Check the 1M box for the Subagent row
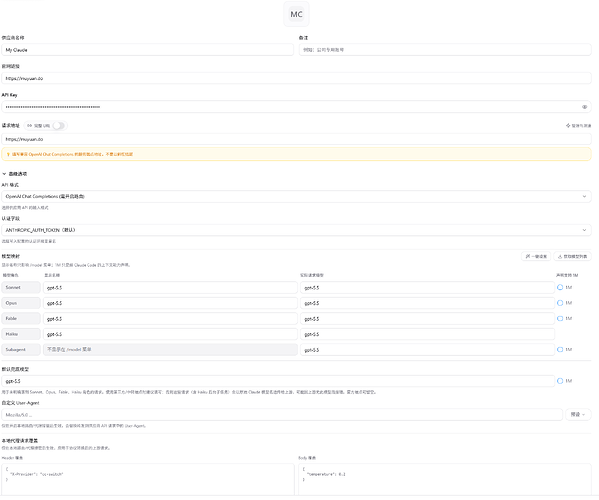Viewport: 599px width, 500px height. point(560,350)
